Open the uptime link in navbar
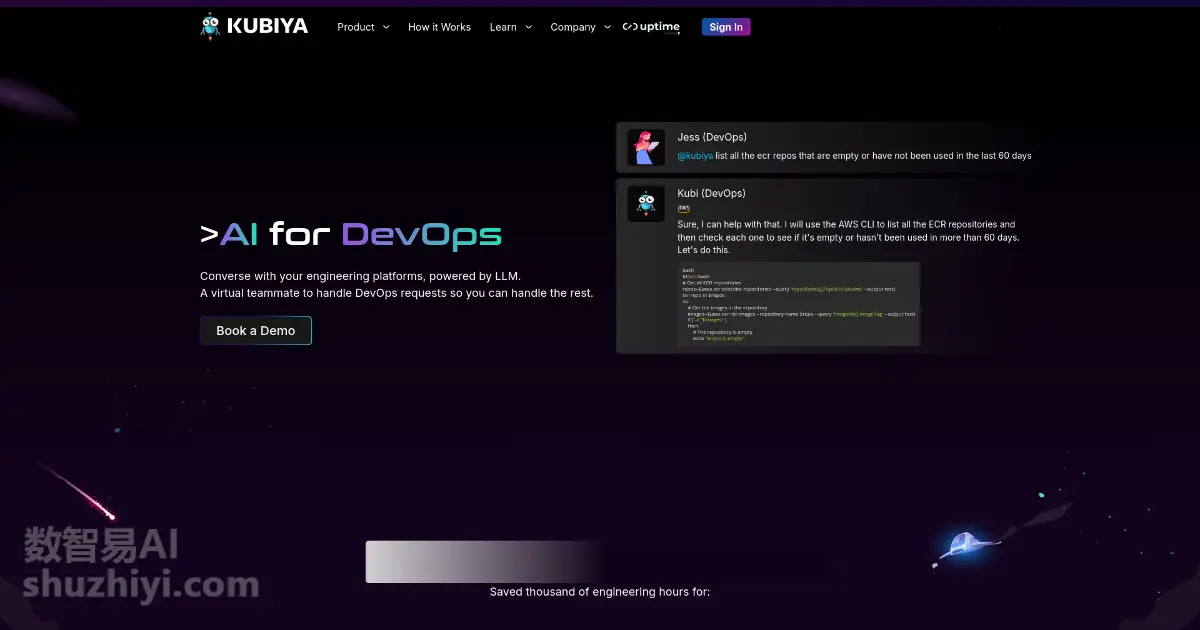This screenshot has height=630, width=1200. [x=651, y=27]
